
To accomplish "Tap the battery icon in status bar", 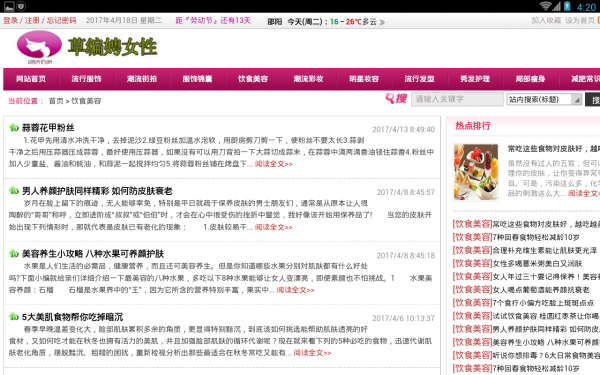I will pos(567,6).
